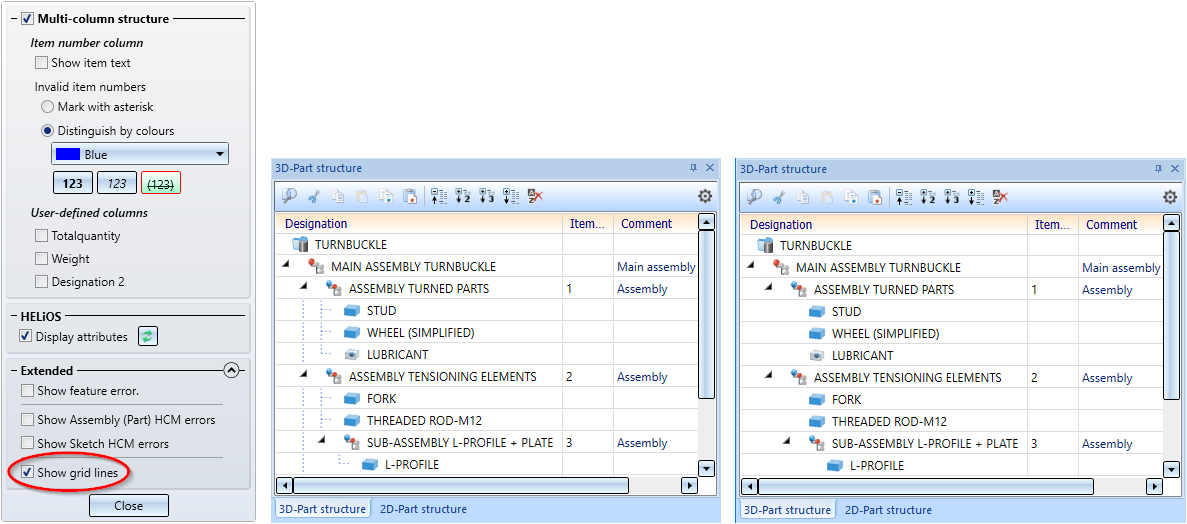Click Designation column header in left panel
This screenshot has width=1187, height=524.
pyautogui.click(x=421, y=223)
